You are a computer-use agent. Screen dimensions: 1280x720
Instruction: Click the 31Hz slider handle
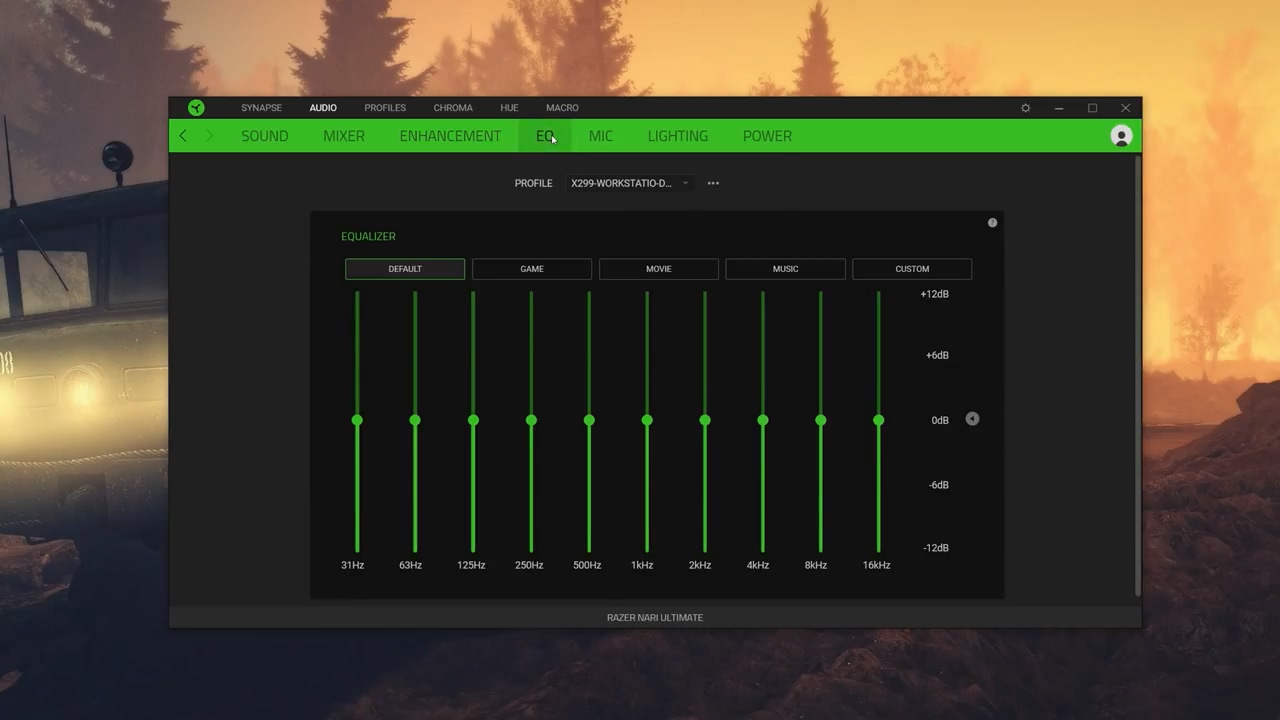tap(357, 420)
